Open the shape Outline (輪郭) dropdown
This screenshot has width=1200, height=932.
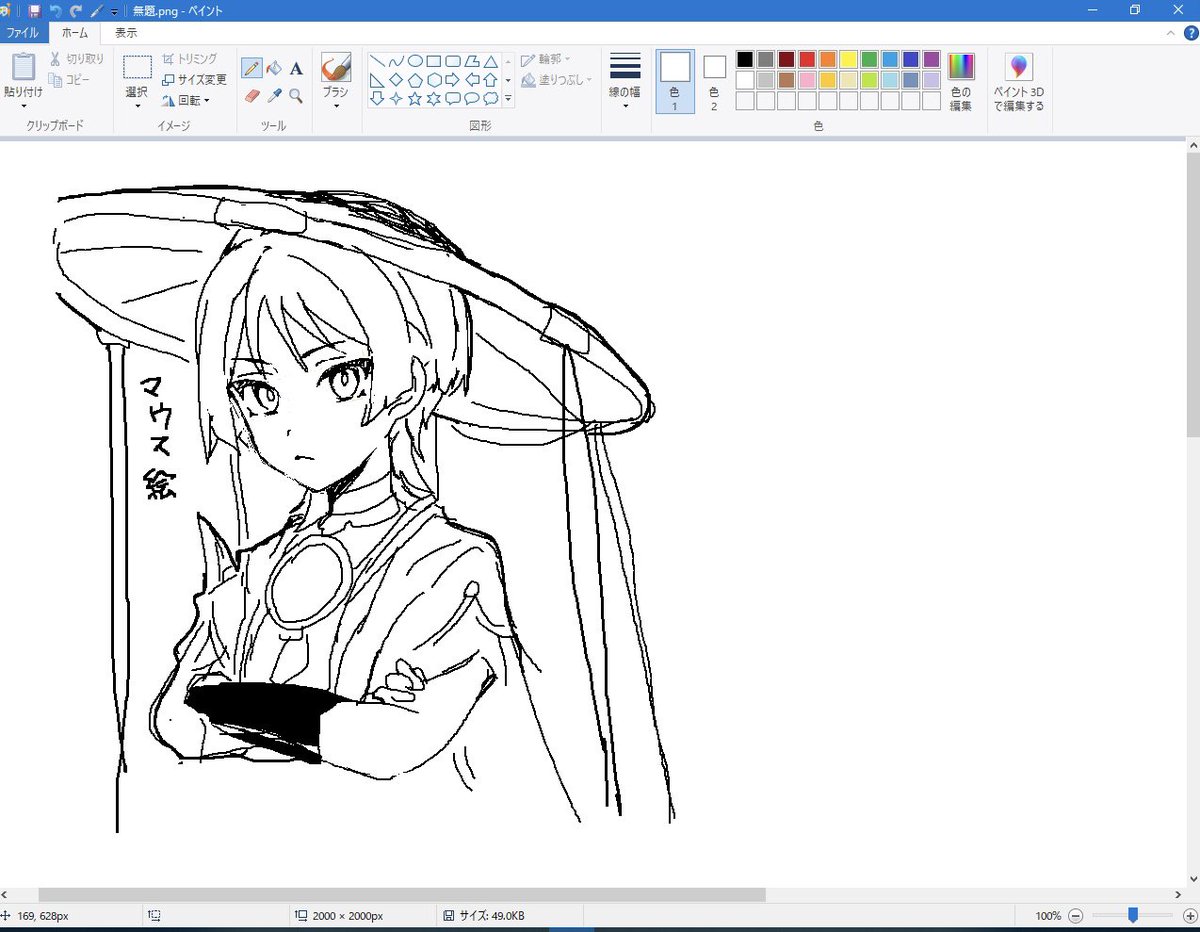(x=545, y=59)
